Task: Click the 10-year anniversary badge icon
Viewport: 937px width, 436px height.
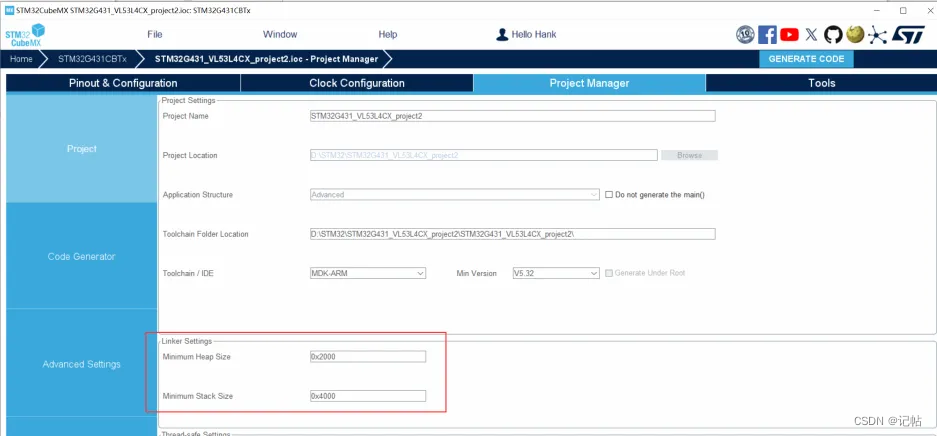Action: tap(745, 35)
